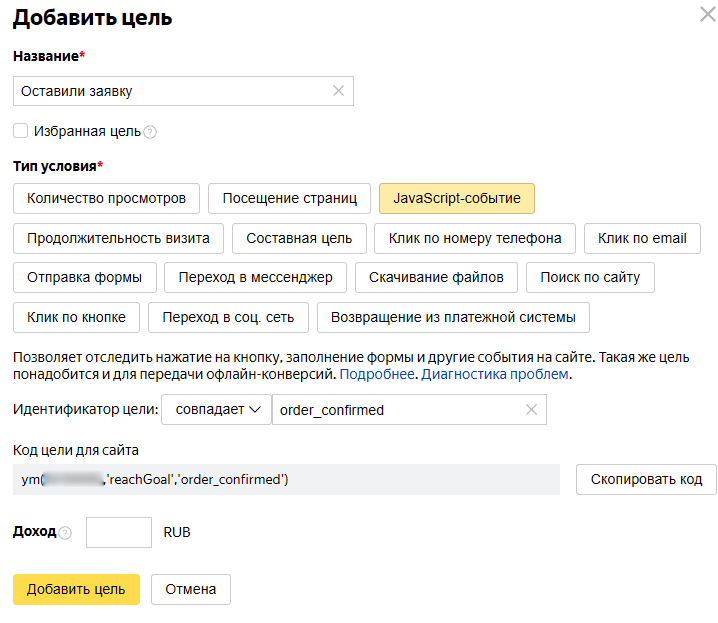This screenshot has width=718, height=623.
Task: Focus the income amount RUB field
Action: [118, 532]
